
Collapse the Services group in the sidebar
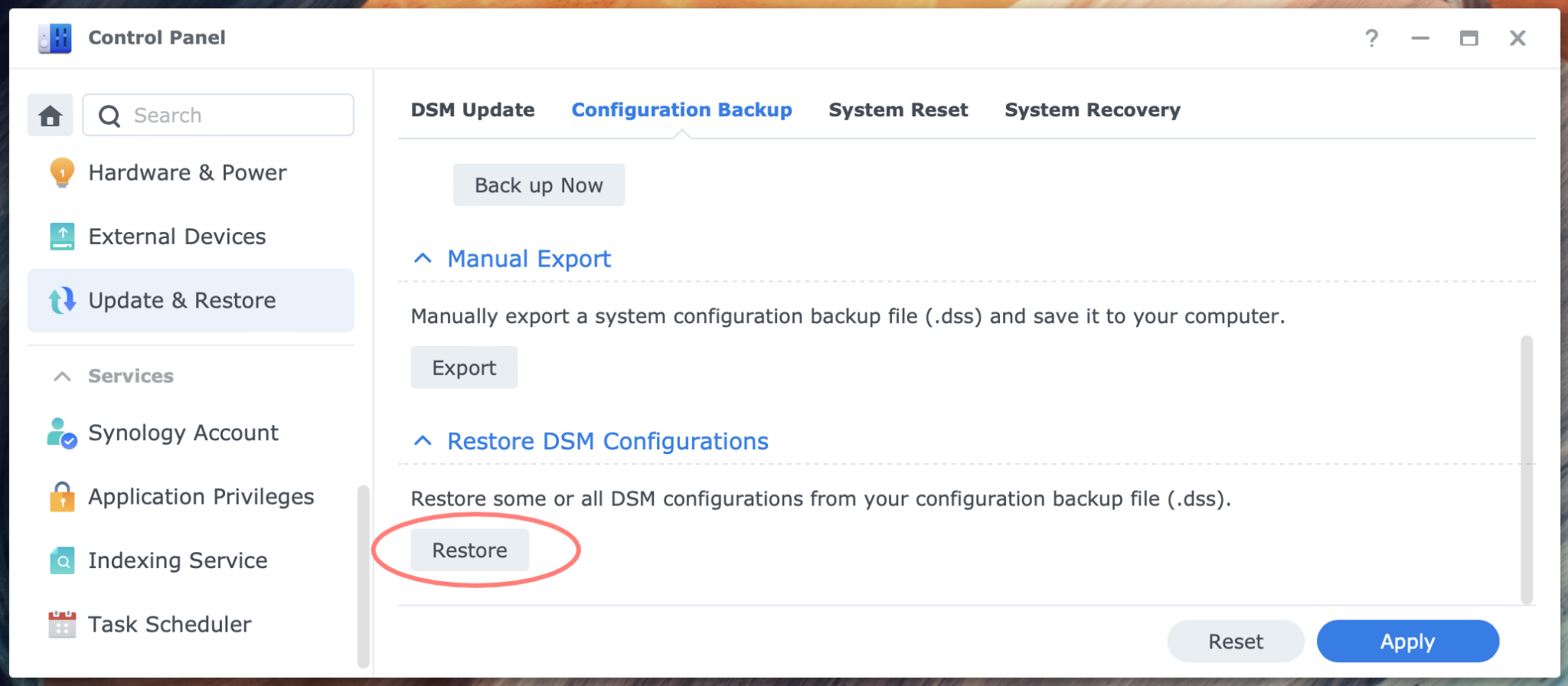pos(60,376)
